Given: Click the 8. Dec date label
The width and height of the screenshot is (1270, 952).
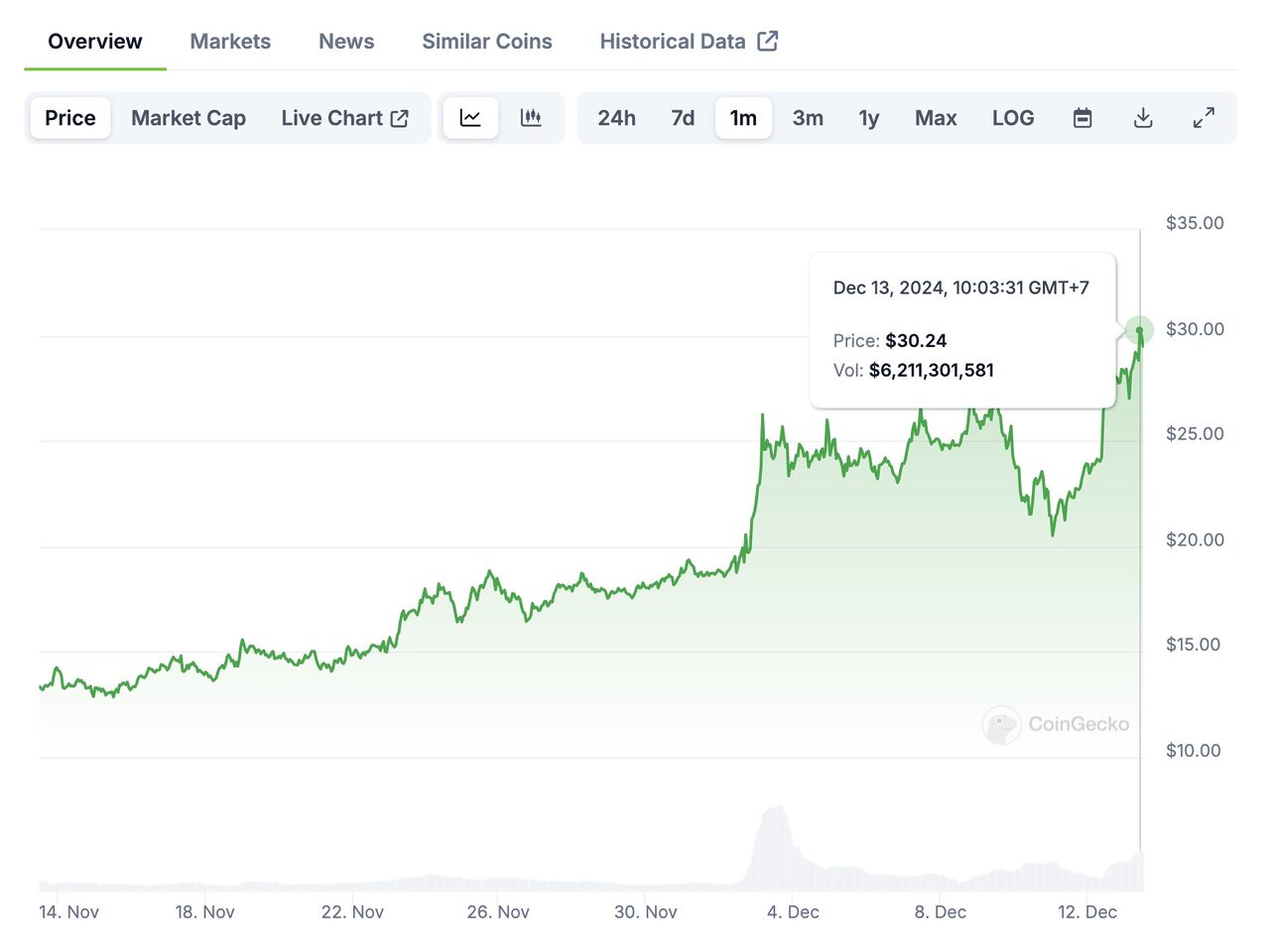Looking at the screenshot, I should [940, 912].
